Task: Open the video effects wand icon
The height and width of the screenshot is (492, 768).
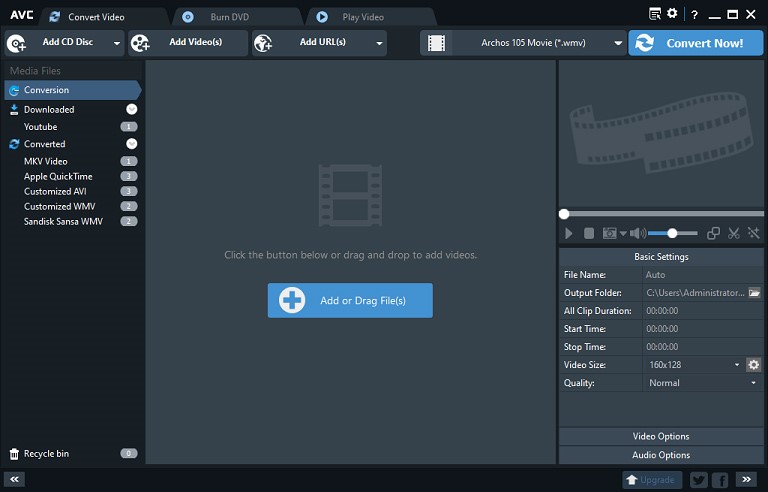Action: tap(753, 233)
